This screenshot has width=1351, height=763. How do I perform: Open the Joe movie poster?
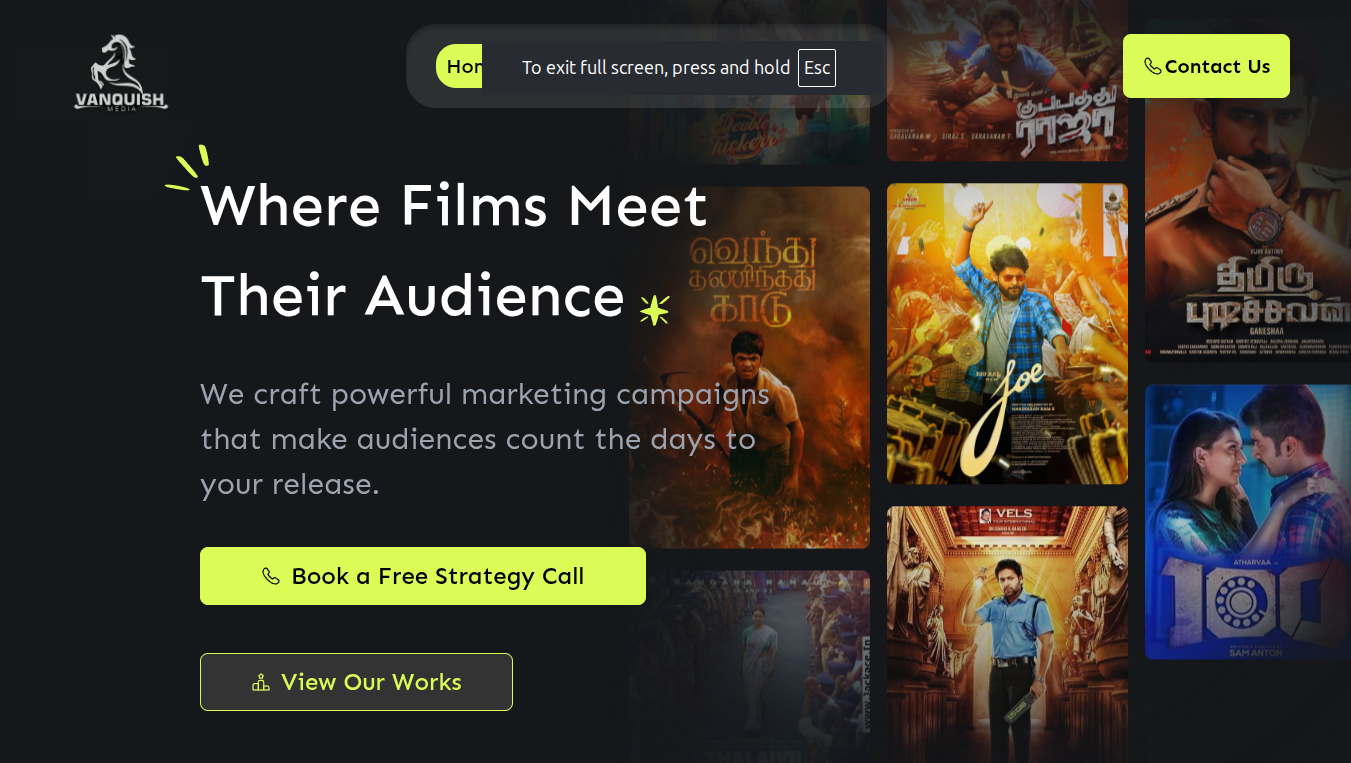(x=1007, y=333)
